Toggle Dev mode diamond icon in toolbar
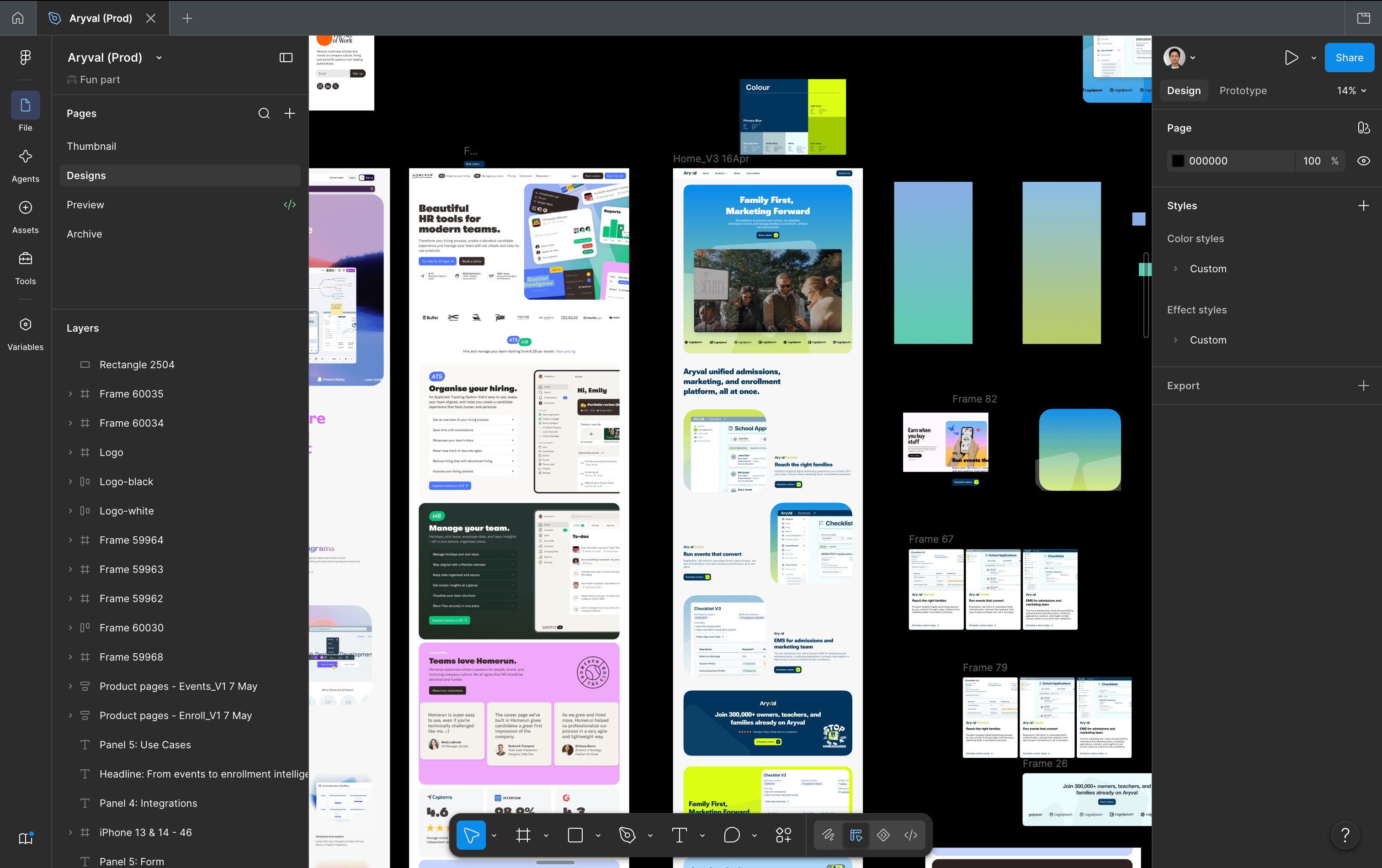1382x868 pixels. (883, 835)
